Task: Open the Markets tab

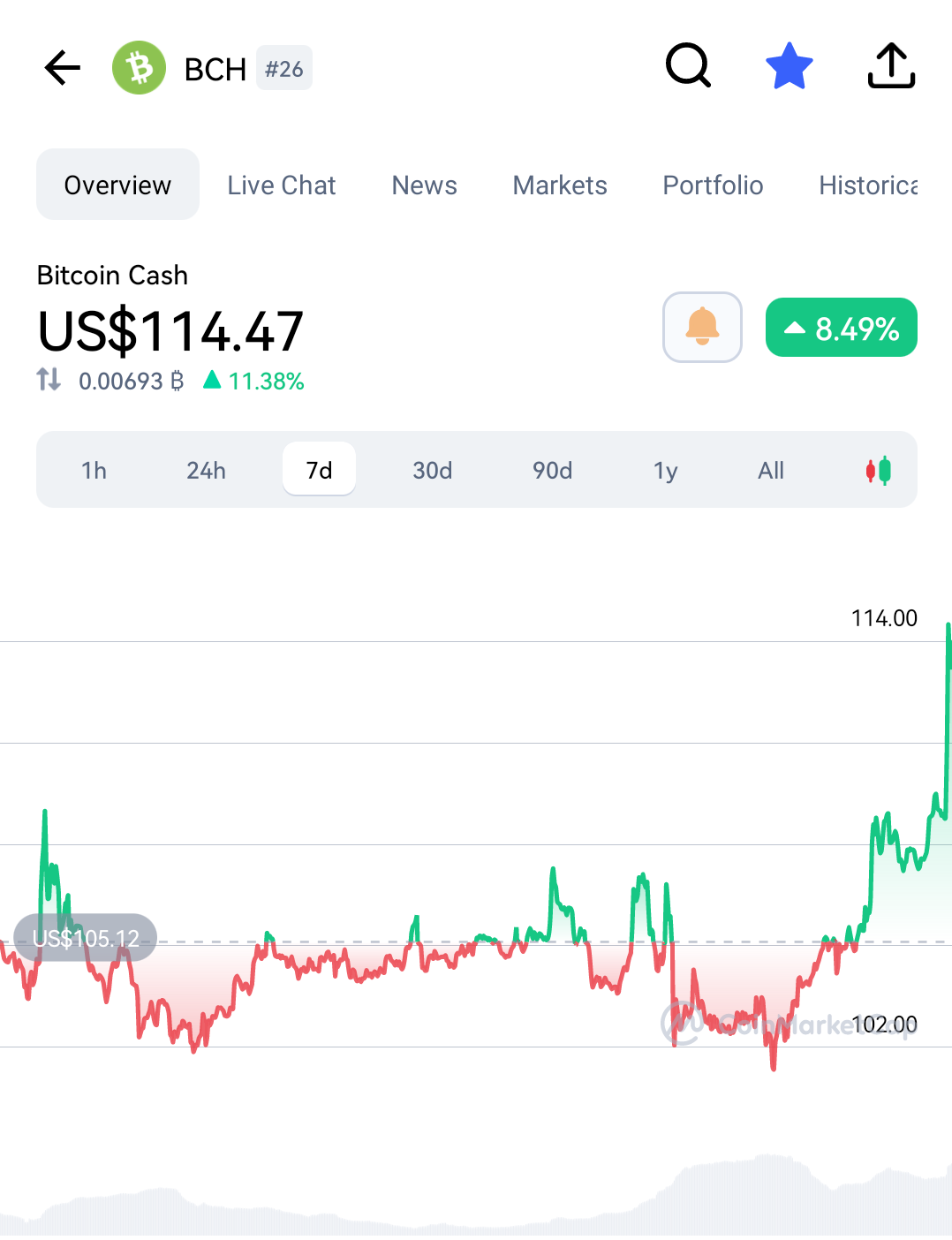Action: coord(560,185)
